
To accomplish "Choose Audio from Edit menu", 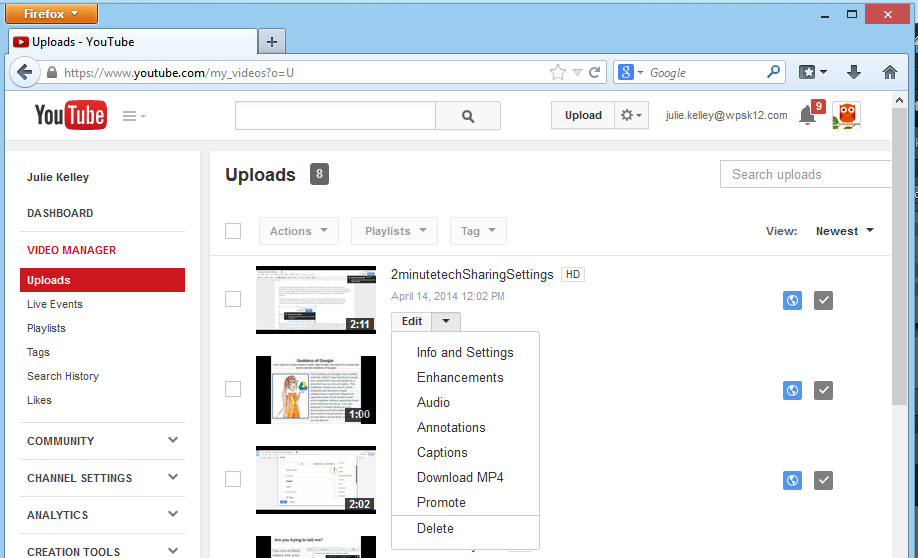I will (x=465, y=403).
